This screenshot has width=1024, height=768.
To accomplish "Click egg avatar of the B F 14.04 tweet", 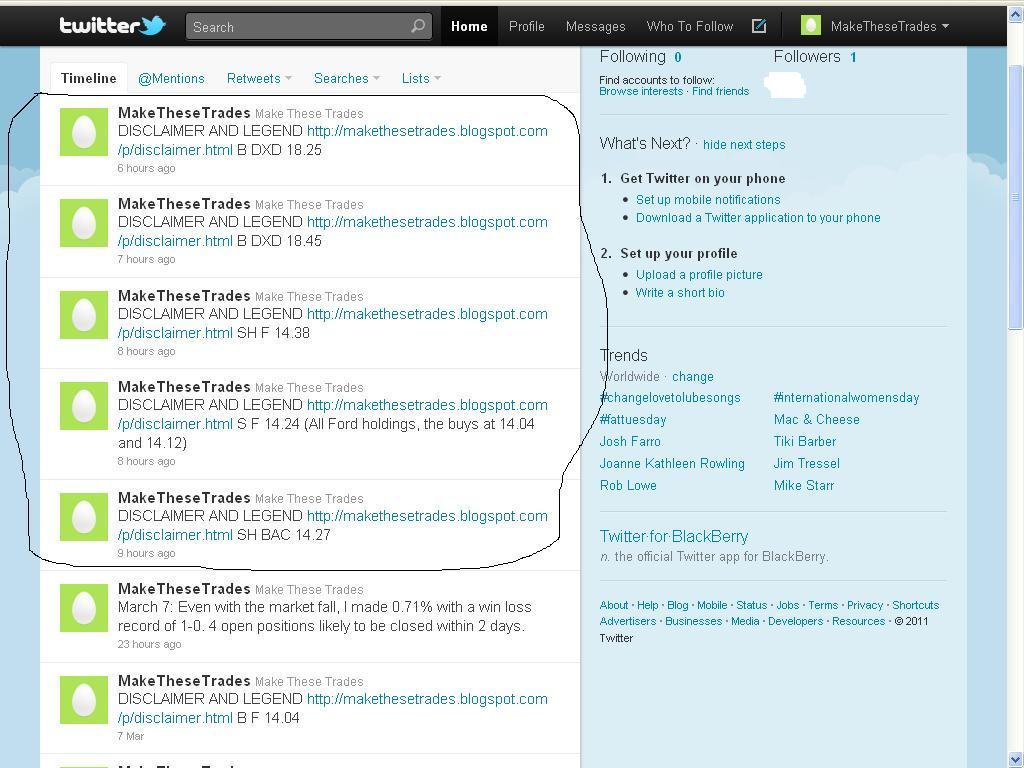I will tap(84, 700).
